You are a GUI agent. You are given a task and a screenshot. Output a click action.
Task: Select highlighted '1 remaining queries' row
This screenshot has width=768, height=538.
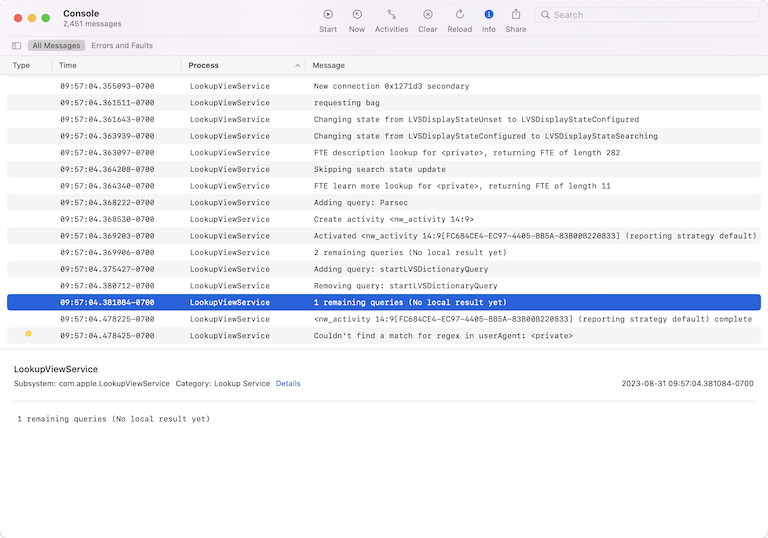(x=384, y=302)
